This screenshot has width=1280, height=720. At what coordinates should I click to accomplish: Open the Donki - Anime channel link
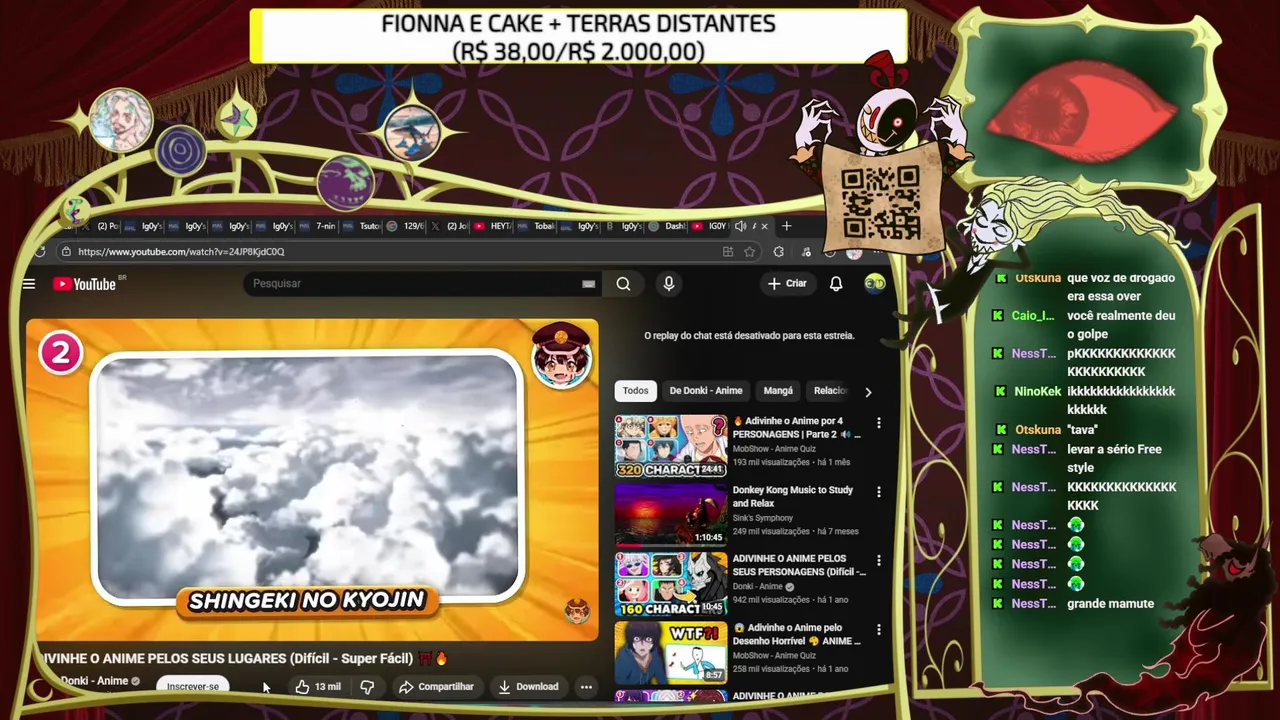tap(94, 681)
